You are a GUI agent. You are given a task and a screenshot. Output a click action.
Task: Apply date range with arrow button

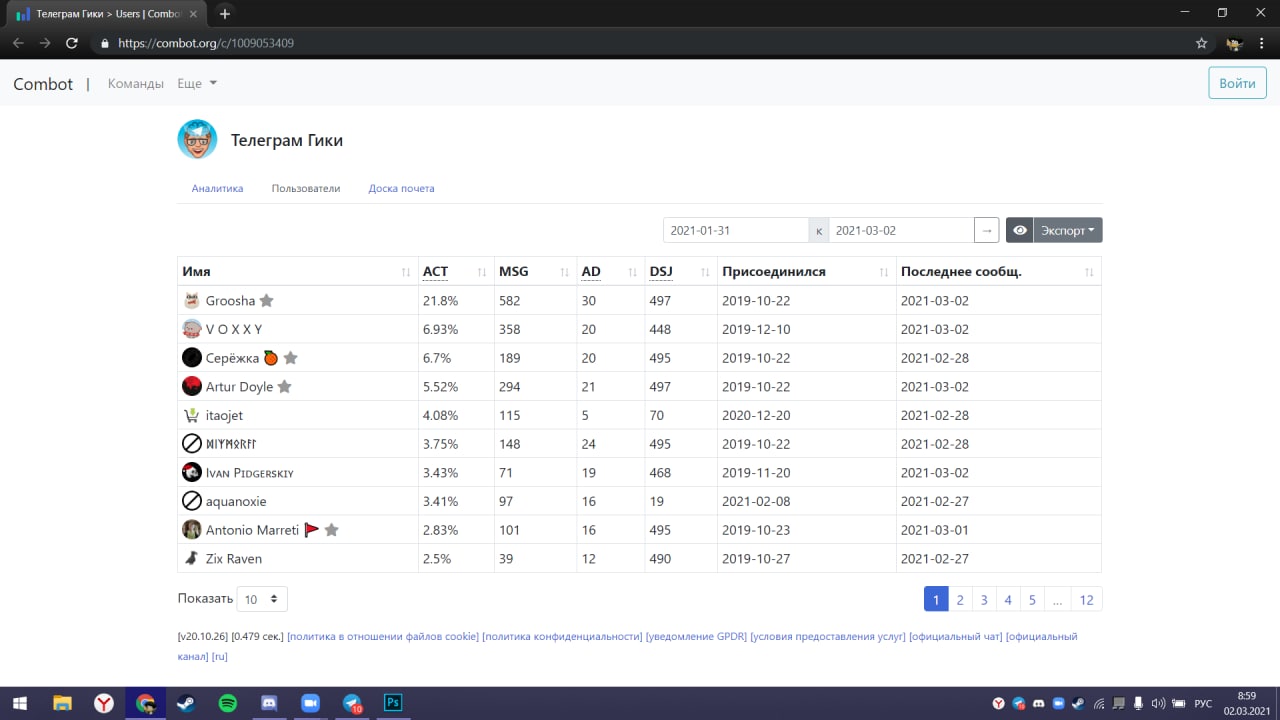click(x=986, y=230)
